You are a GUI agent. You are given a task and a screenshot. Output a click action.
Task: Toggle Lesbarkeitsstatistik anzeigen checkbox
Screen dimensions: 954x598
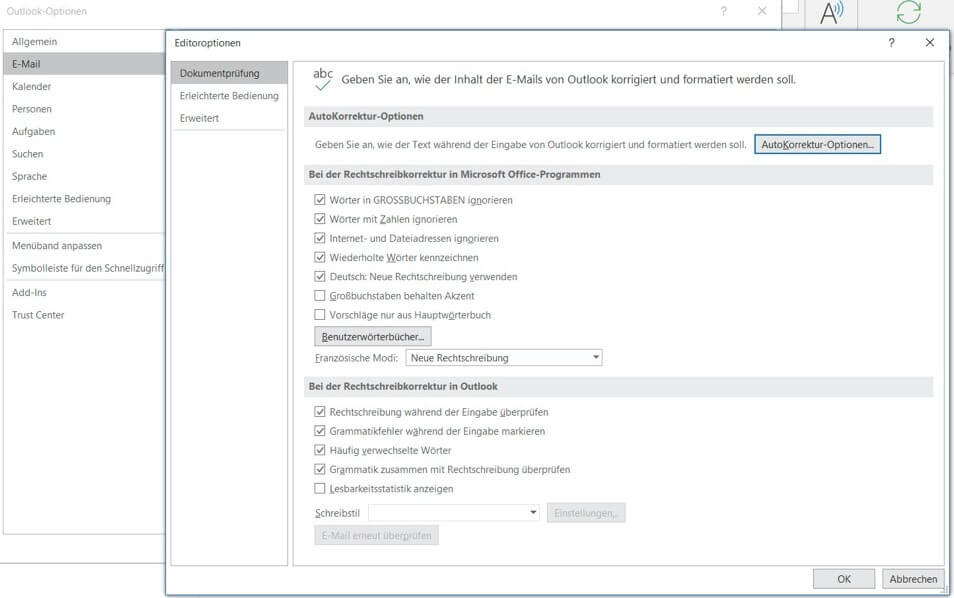319,488
